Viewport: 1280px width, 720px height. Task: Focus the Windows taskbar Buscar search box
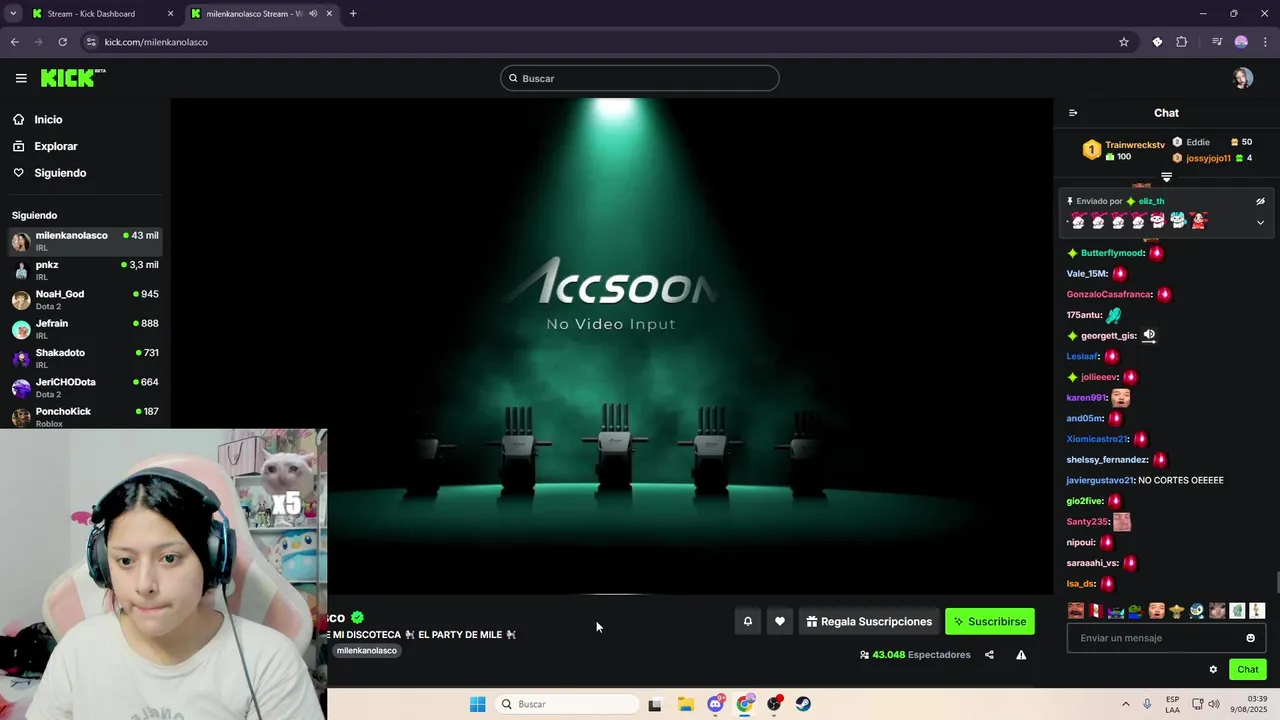pyautogui.click(x=567, y=704)
